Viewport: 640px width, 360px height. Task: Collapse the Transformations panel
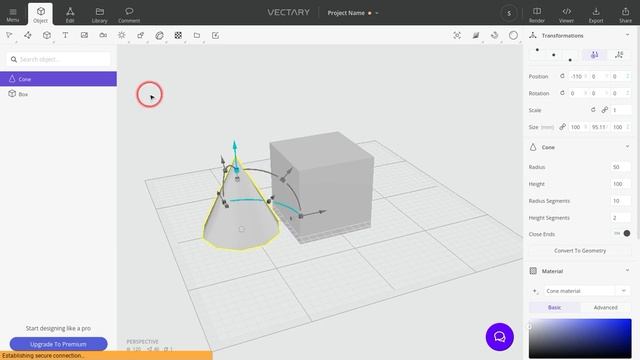tap(627, 35)
